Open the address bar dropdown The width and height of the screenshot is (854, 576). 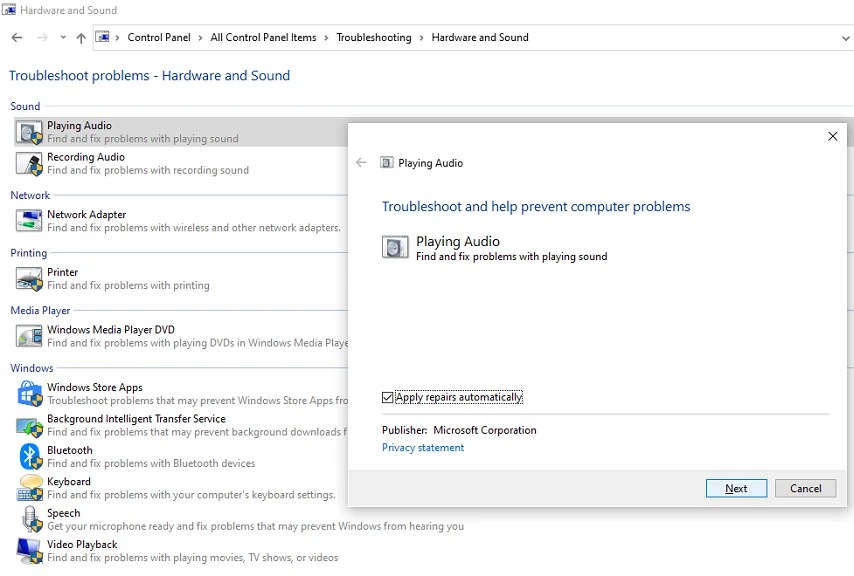click(x=846, y=37)
